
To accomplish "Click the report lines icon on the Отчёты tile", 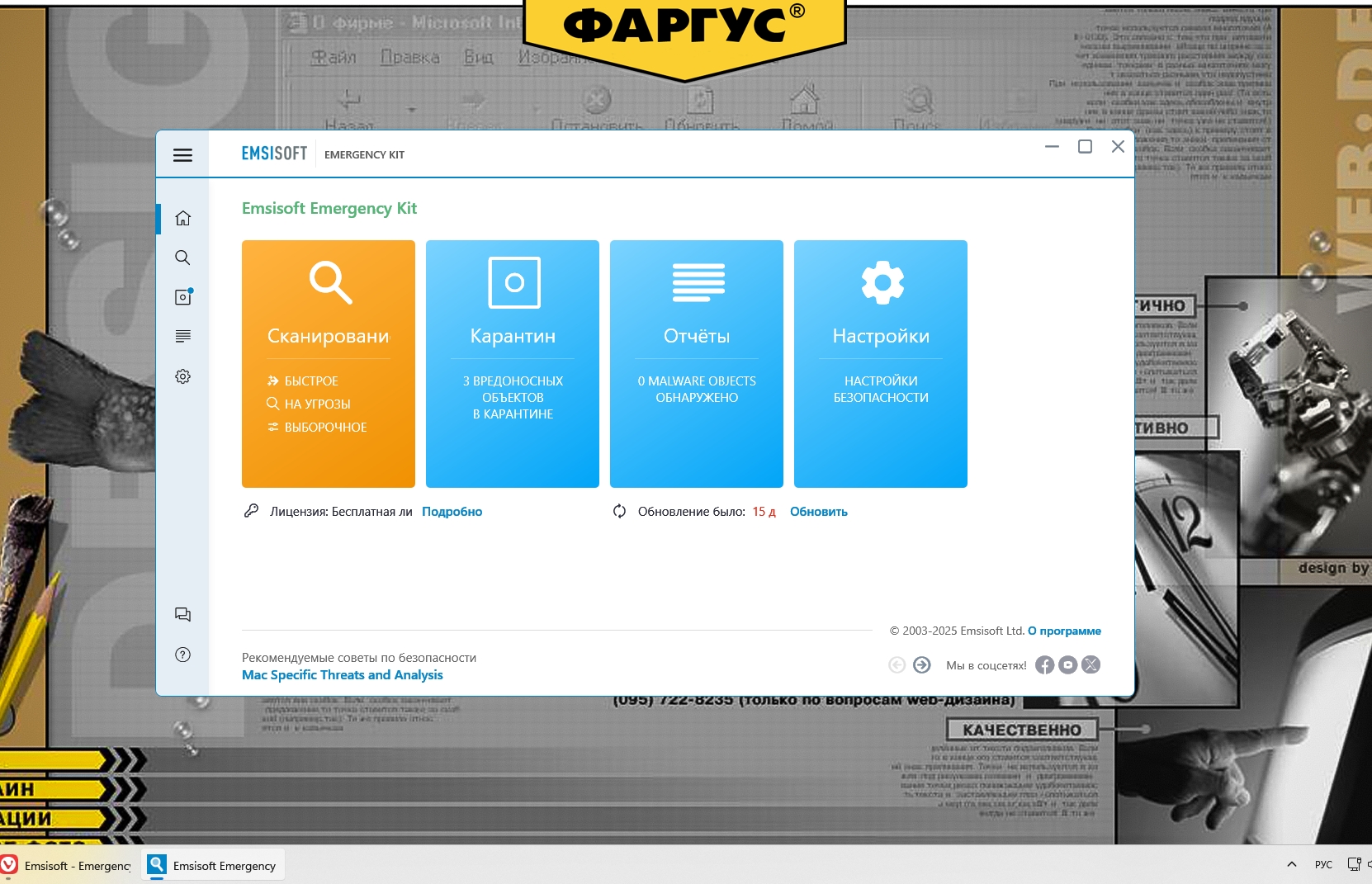I will pyautogui.click(x=698, y=282).
